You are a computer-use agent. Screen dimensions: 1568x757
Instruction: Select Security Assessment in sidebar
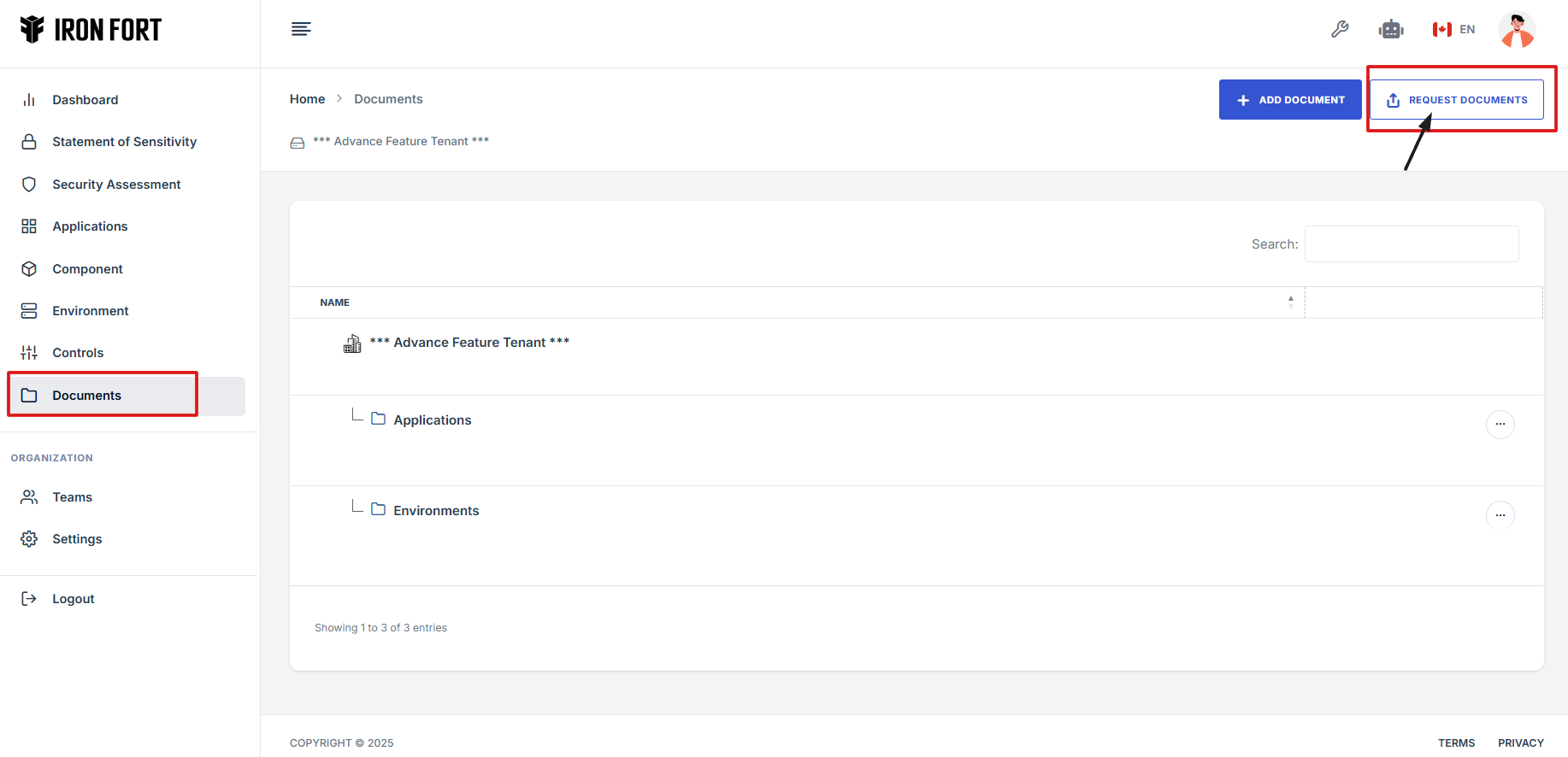pyautogui.click(x=116, y=185)
